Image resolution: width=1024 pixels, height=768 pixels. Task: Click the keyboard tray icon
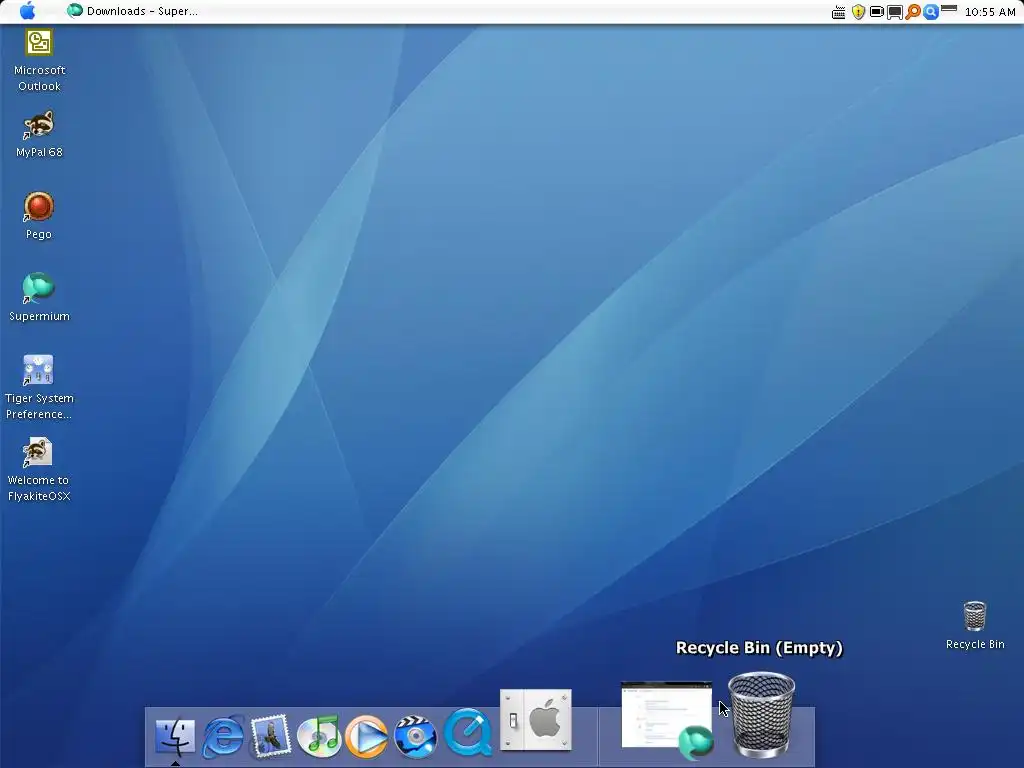point(839,12)
